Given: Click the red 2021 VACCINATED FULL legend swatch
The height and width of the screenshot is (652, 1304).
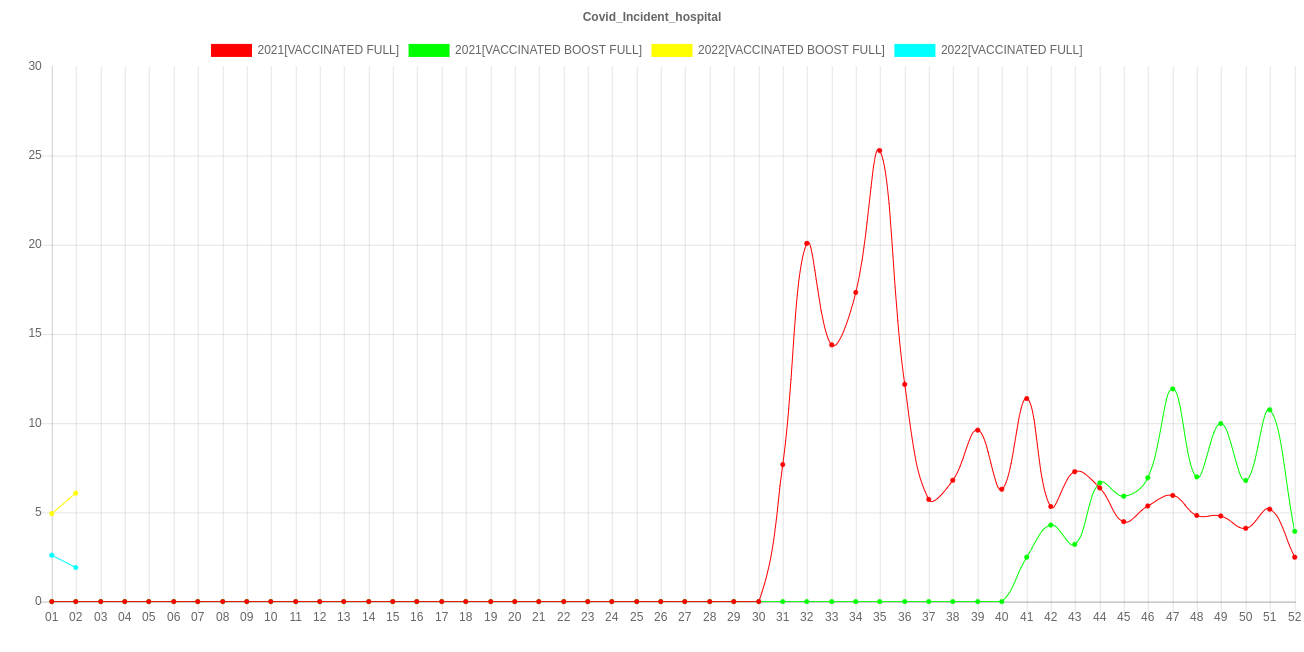Looking at the screenshot, I should [230, 50].
